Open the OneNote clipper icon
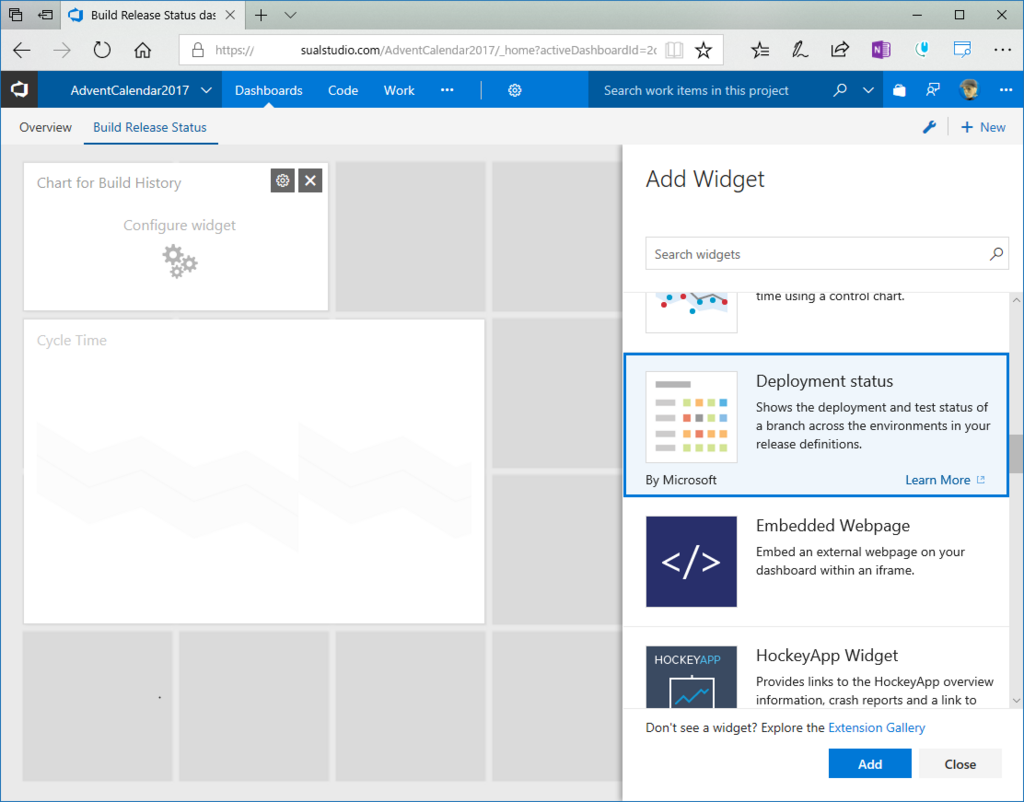The height and width of the screenshot is (802, 1024). click(880, 50)
